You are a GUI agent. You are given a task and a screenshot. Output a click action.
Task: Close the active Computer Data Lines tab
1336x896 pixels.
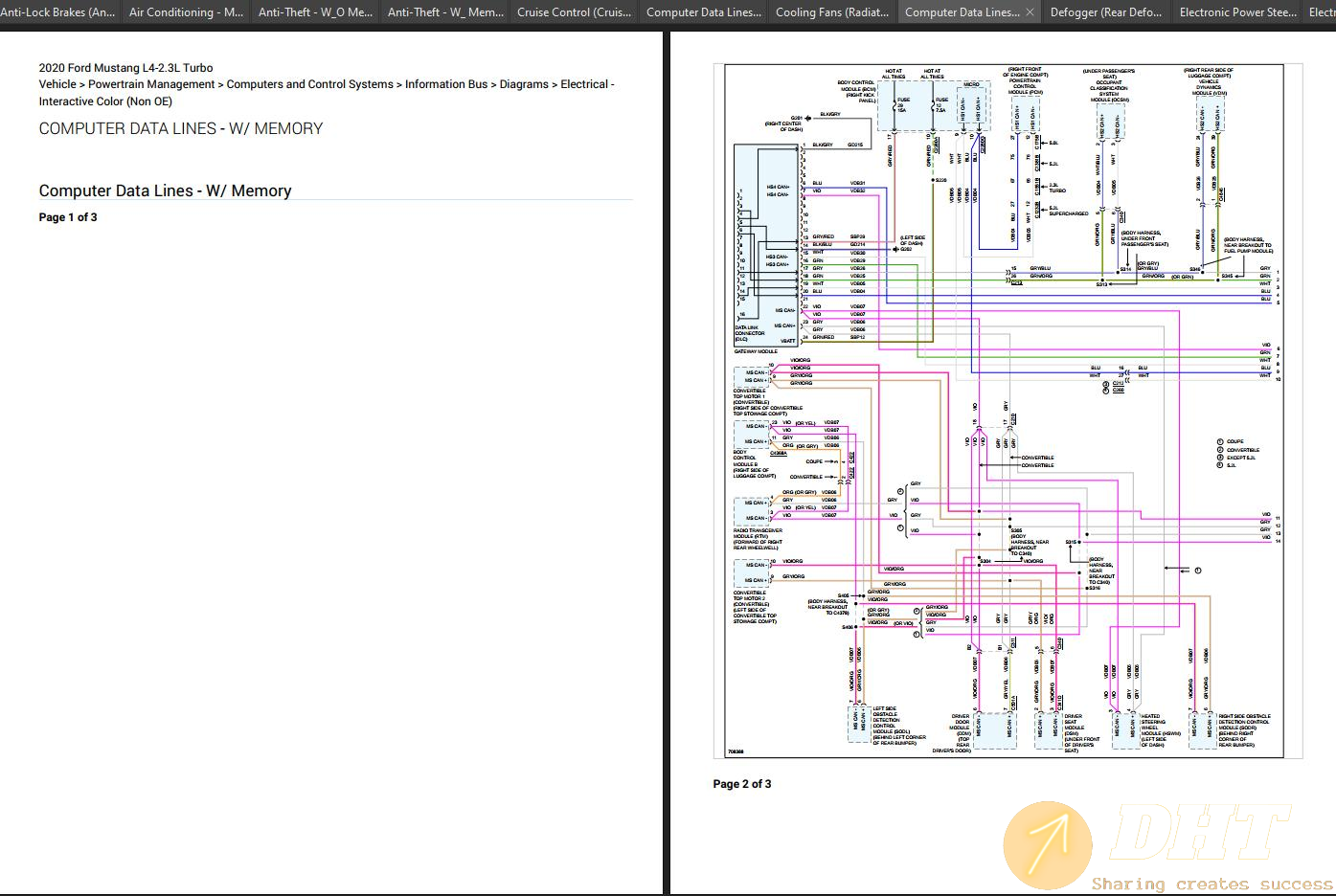click(1030, 12)
